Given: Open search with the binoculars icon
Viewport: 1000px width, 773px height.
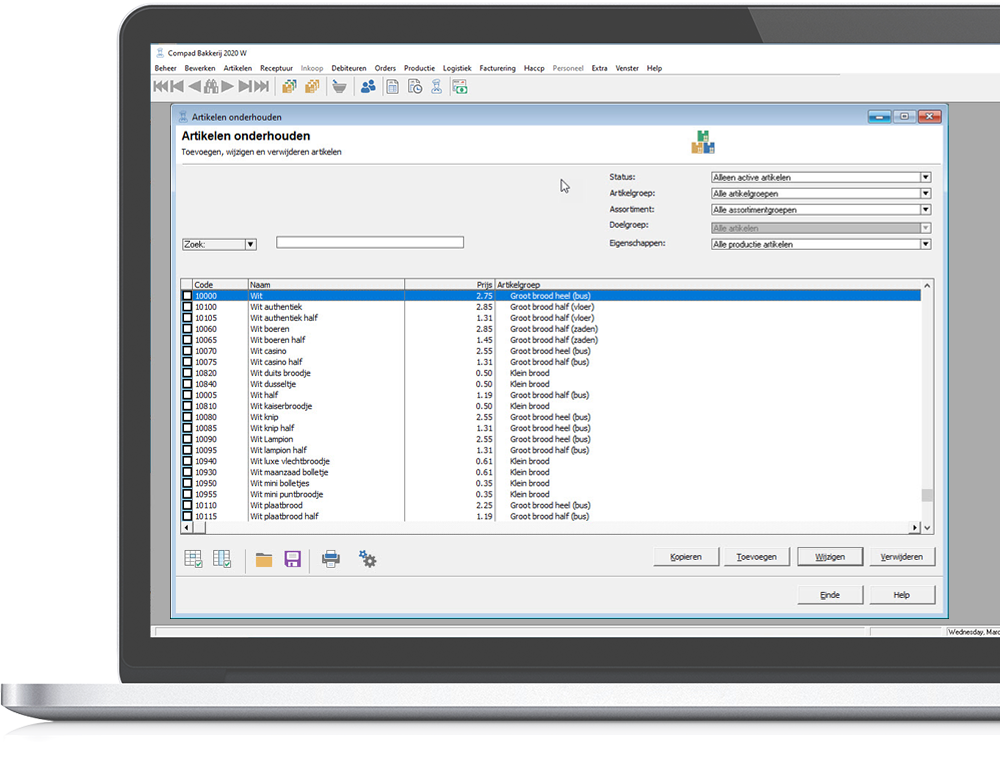Looking at the screenshot, I should click(x=211, y=87).
